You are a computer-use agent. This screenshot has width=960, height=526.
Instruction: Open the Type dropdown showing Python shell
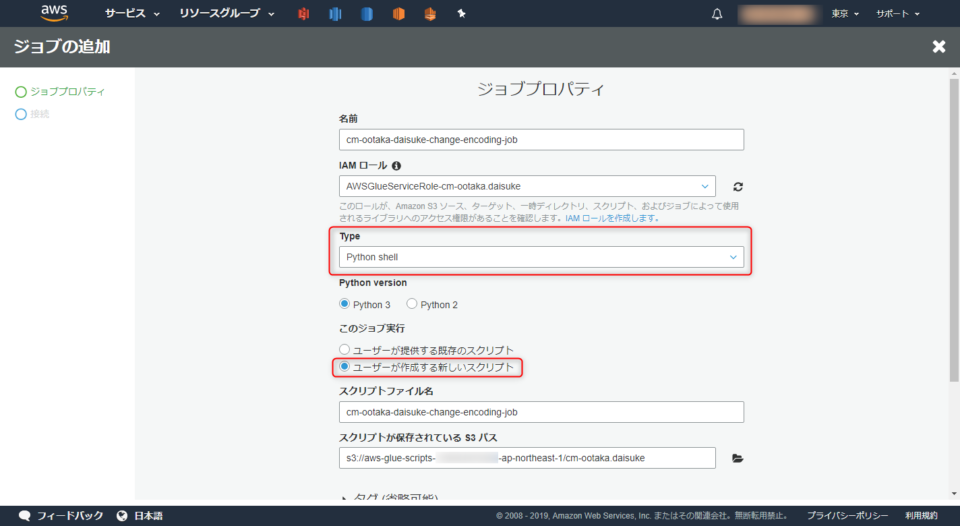point(541,257)
